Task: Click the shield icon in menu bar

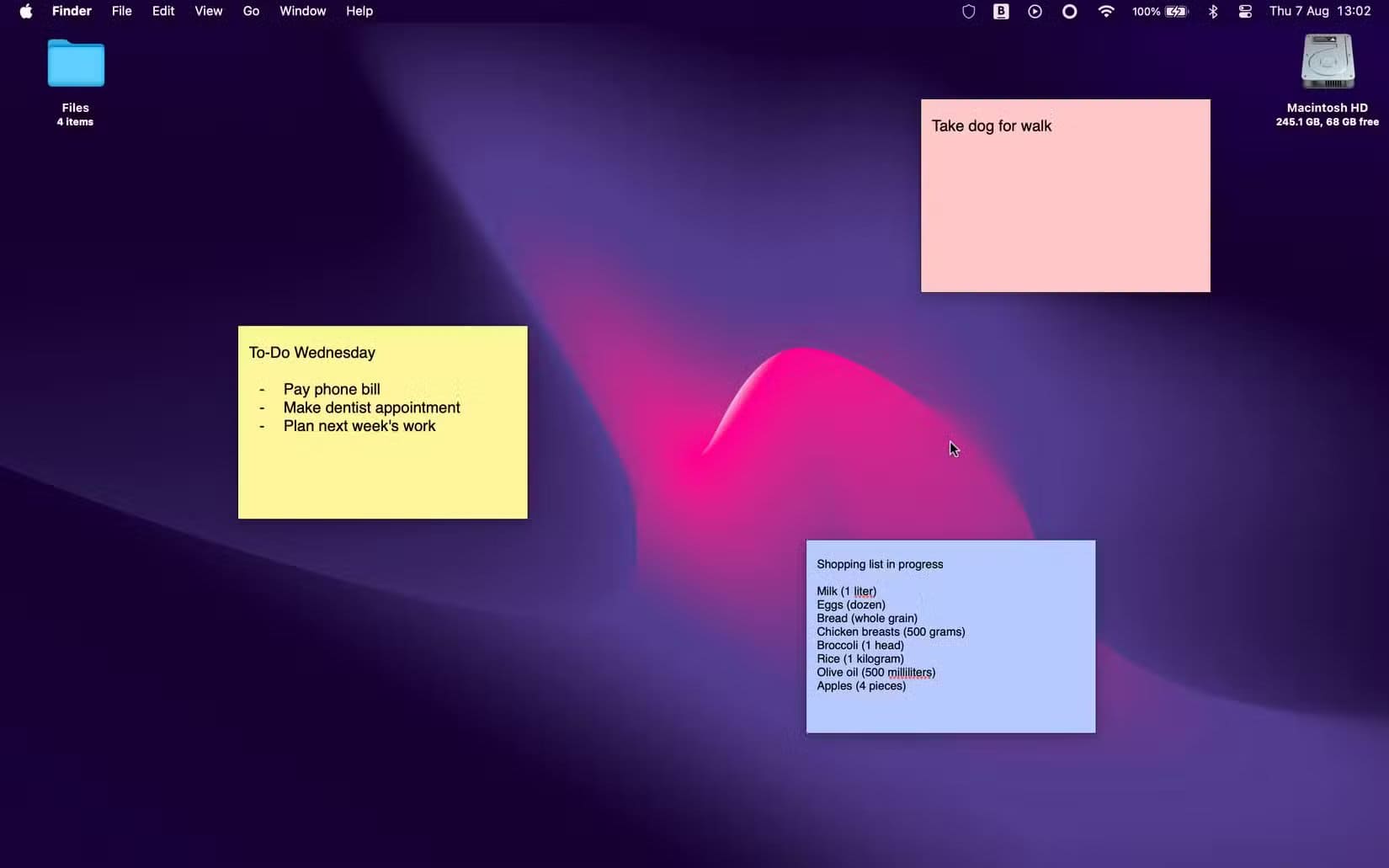Action: tap(969, 11)
